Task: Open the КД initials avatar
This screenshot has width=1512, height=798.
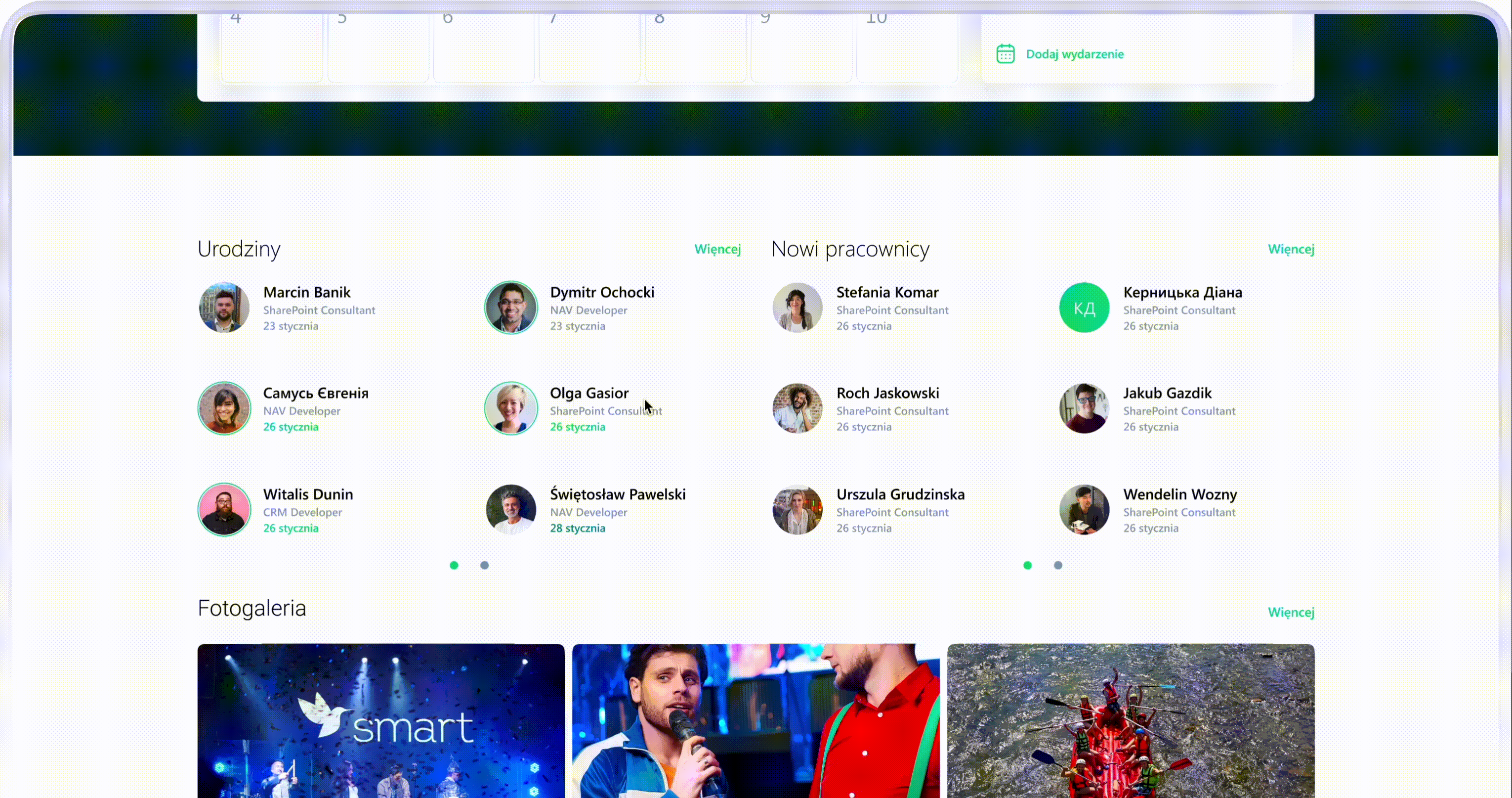Action: [1084, 308]
